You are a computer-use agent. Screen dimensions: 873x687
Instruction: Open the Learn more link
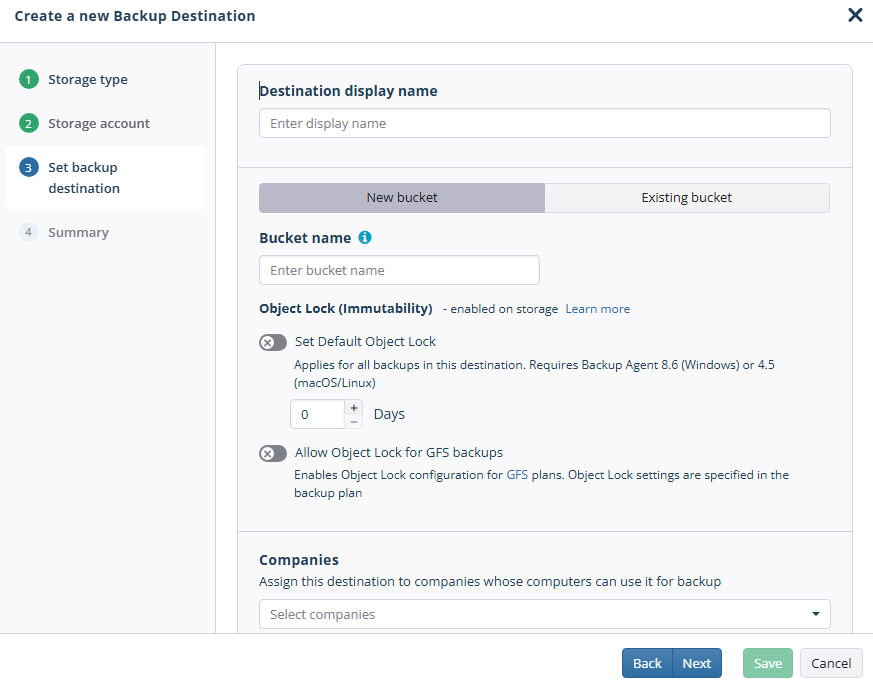click(x=598, y=309)
